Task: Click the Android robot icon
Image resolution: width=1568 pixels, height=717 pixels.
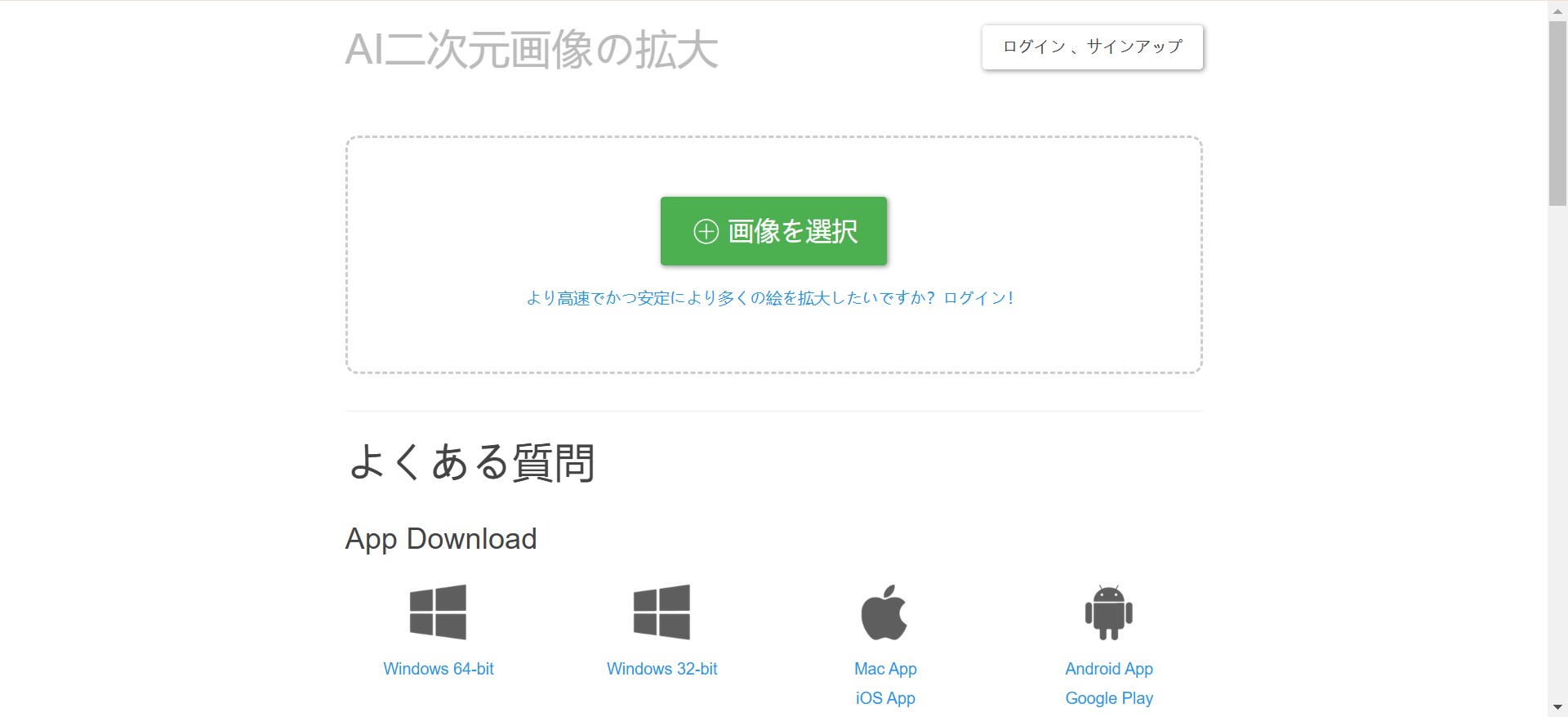Action: pos(1108,612)
